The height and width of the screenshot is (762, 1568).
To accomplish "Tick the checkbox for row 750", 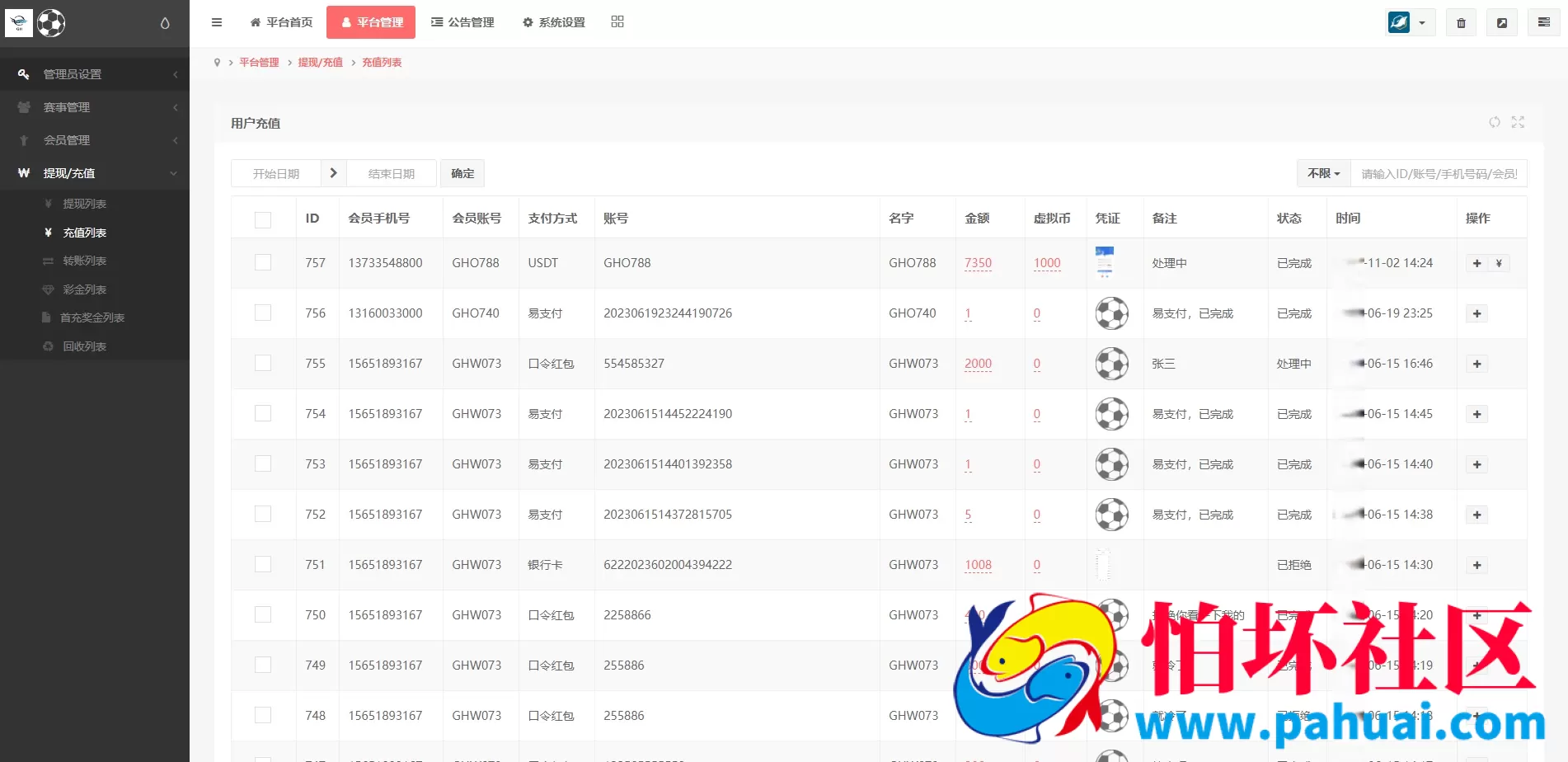I will pos(263,614).
